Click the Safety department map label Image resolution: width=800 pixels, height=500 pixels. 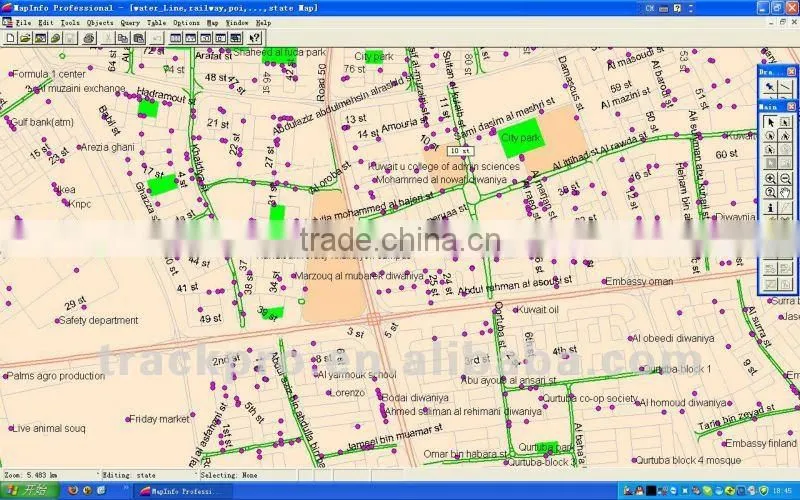tap(98, 320)
